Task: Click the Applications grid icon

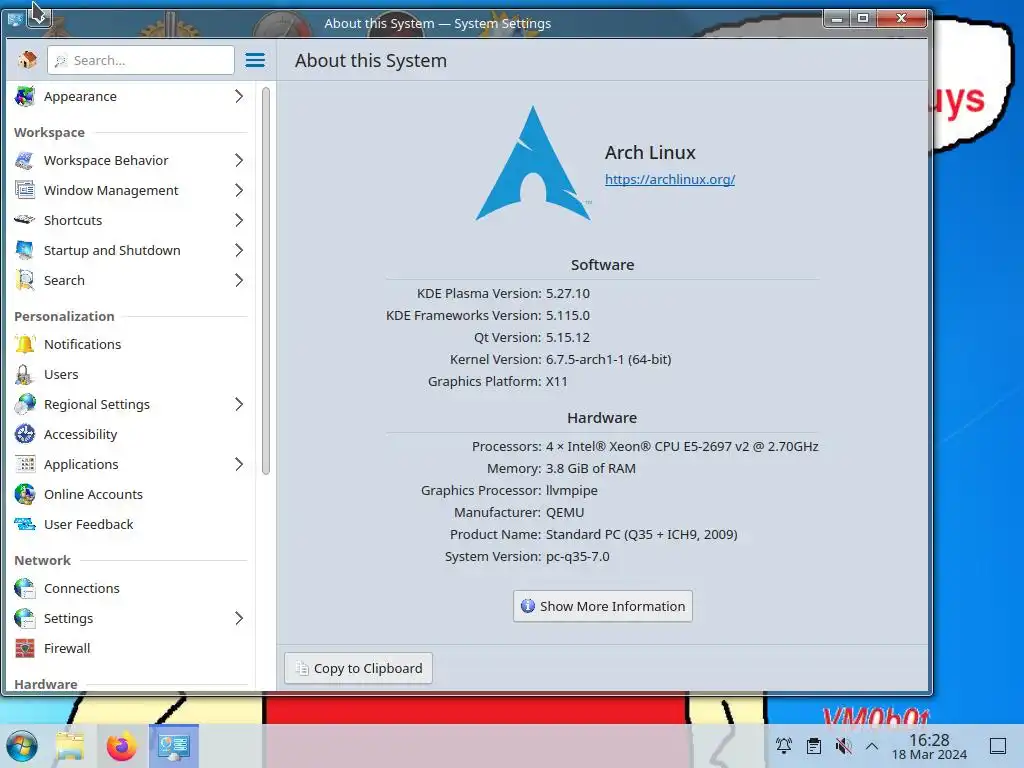Action: pos(25,464)
